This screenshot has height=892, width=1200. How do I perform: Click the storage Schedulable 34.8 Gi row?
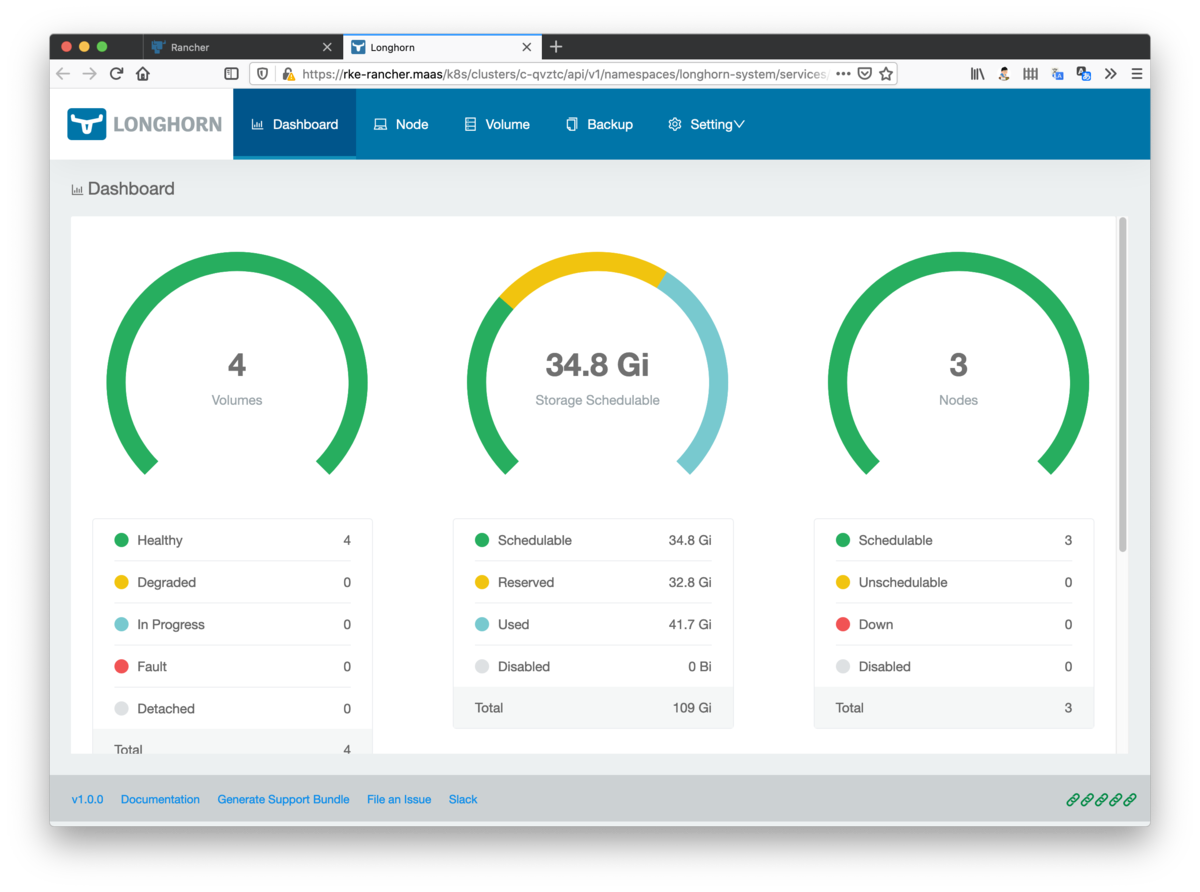pos(593,540)
